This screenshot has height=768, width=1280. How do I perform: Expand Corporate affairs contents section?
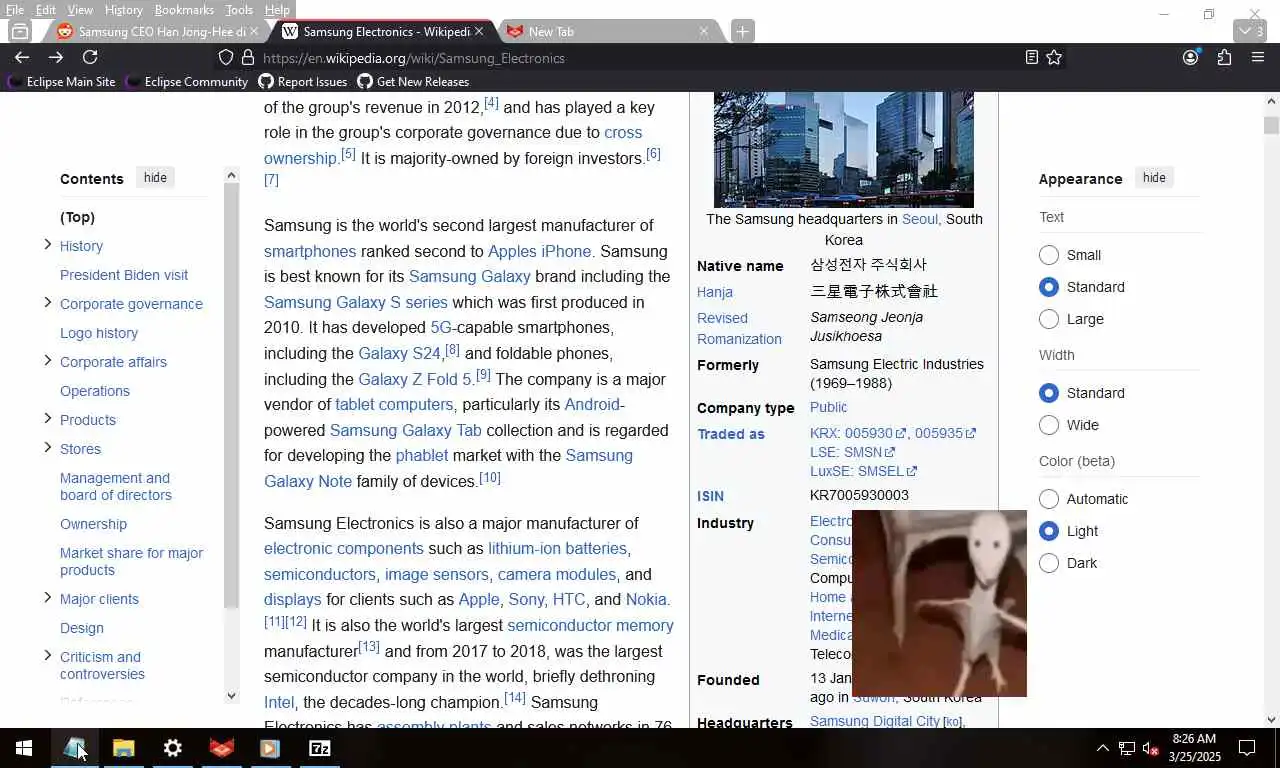pyautogui.click(x=47, y=361)
